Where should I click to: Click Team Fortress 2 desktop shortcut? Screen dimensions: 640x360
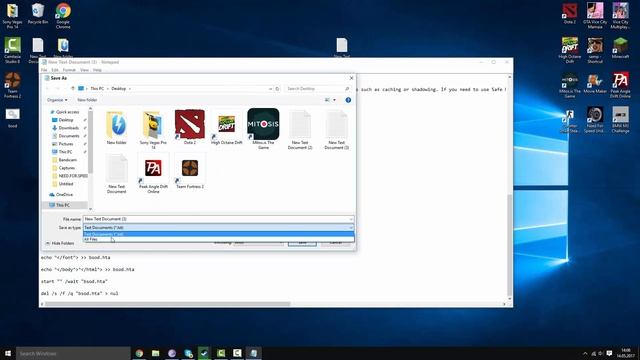click(12, 85)
